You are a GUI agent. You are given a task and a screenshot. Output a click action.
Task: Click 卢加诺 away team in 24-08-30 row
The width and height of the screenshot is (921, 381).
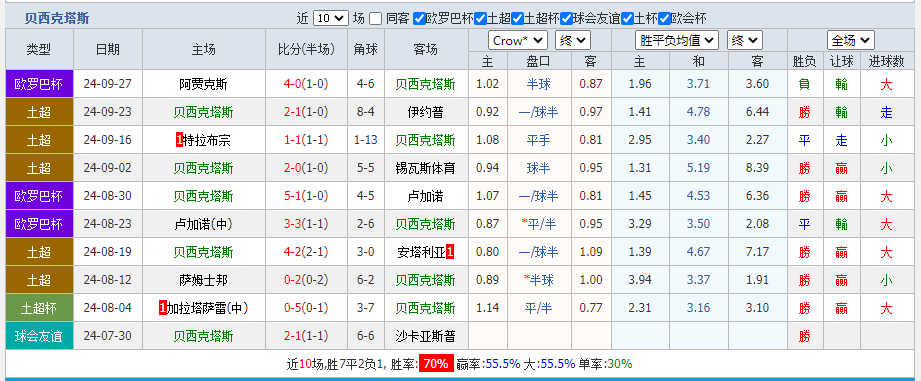(425, 196)
